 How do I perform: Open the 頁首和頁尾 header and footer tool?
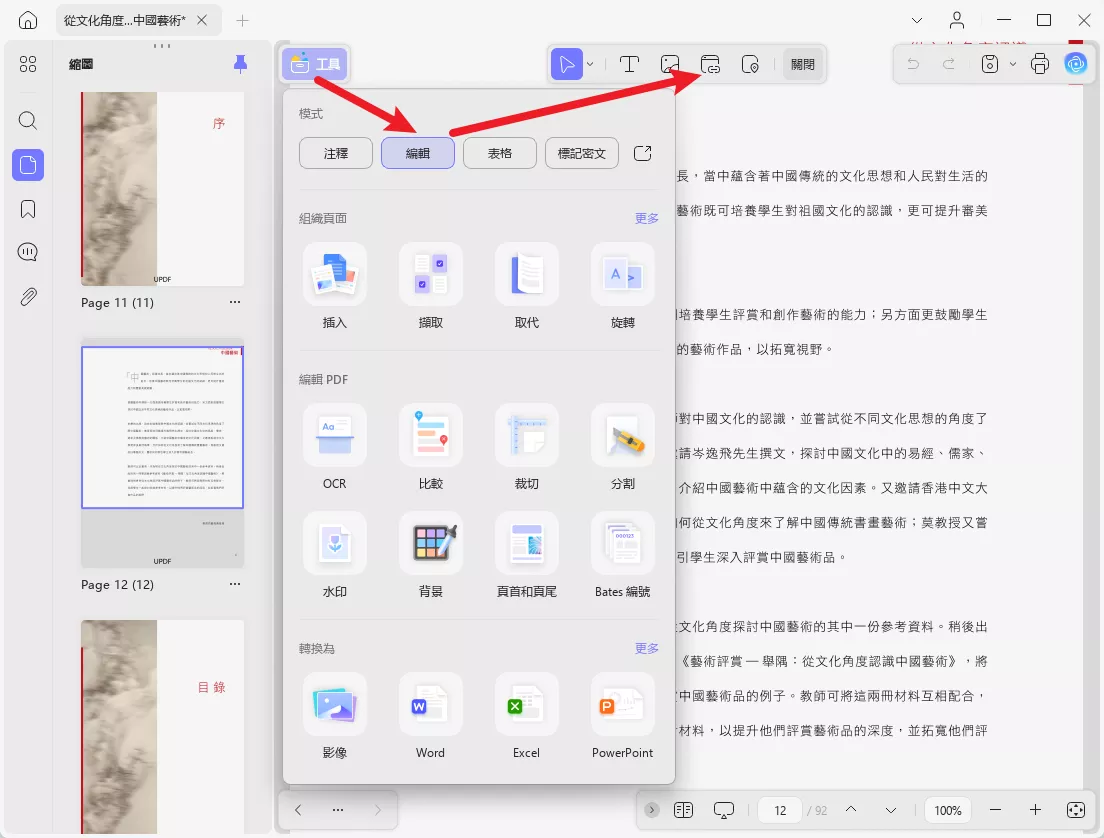point(527,556)
